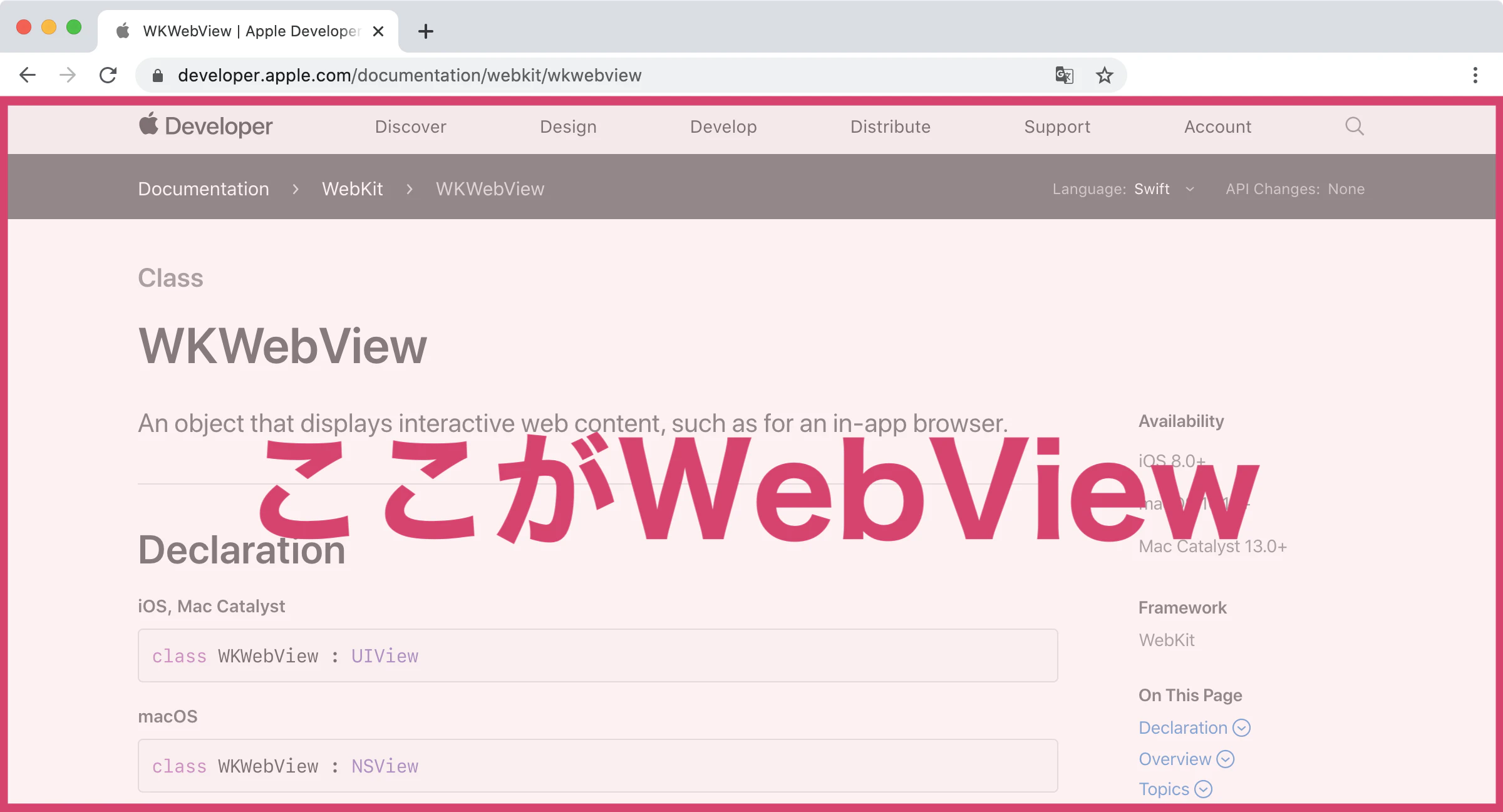
Task: Click the browser back arrow
Action: (x=27, y=75)
